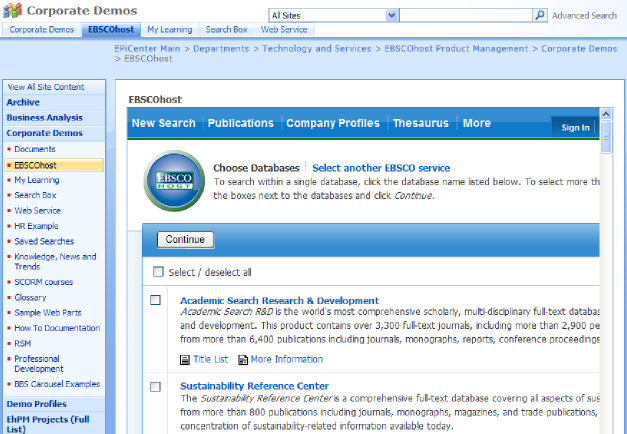Click the Corporate Demos site logo icon
Image resolution: width=627 pixels, height=434 pixels.
pyautogui.click(x=12, y=10)
